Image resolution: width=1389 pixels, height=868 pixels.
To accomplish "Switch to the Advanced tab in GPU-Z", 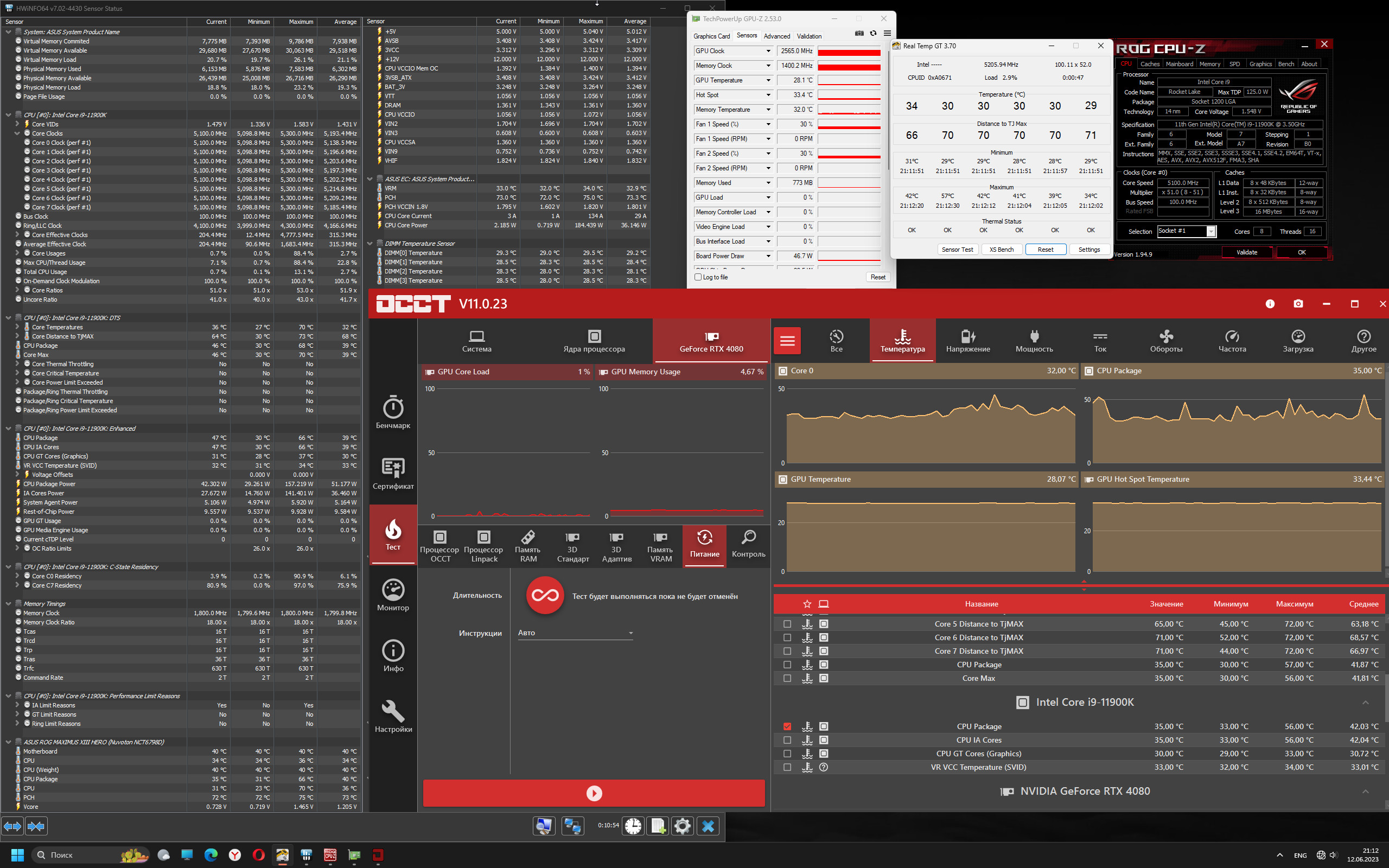I will tap(776, 36).
